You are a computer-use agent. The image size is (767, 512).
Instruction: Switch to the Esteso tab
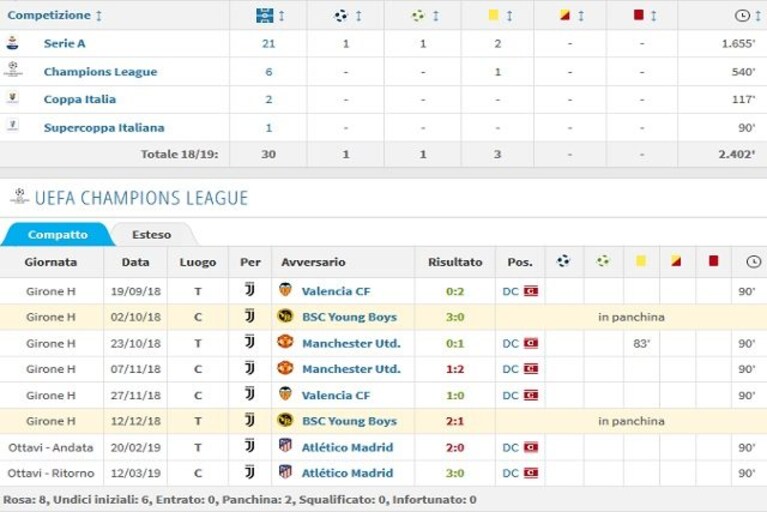(x=152, y=235)
